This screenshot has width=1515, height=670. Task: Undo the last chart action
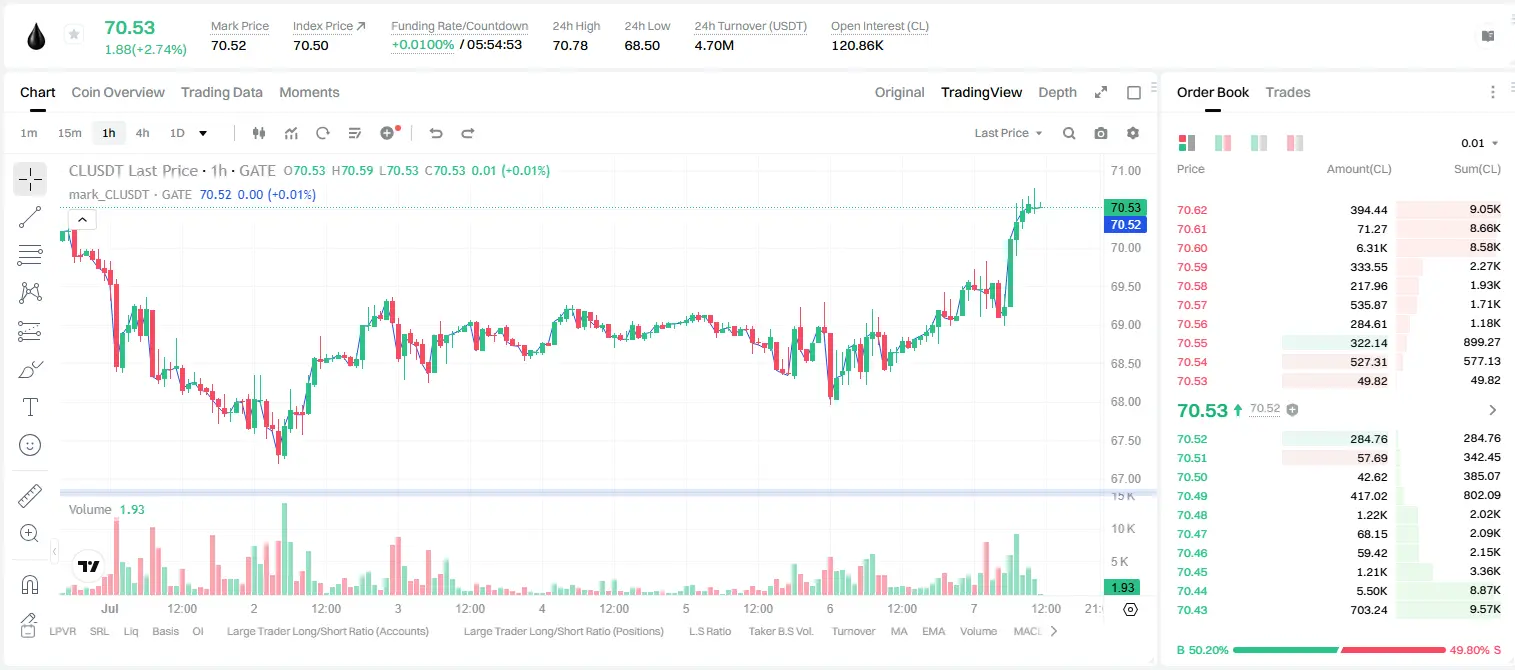coord(436,133)
